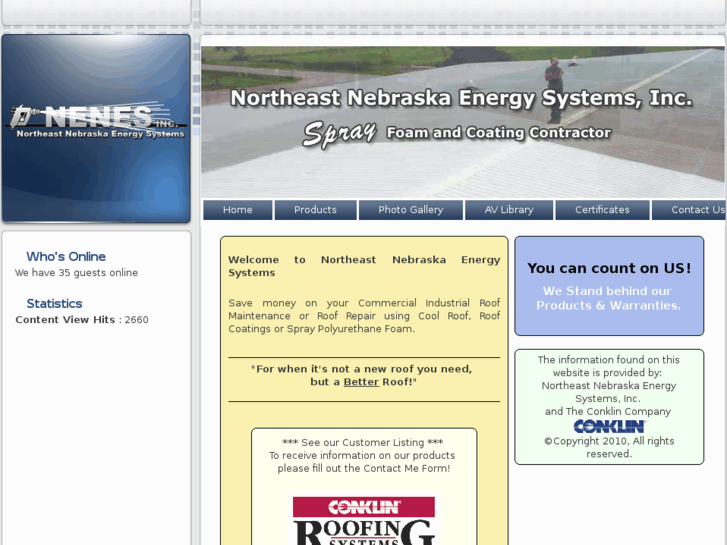727x545 pixels.
Task: Click 'Welcome to Northeast Nebraska Energy Systems' heading
Action: pos(364,266)
